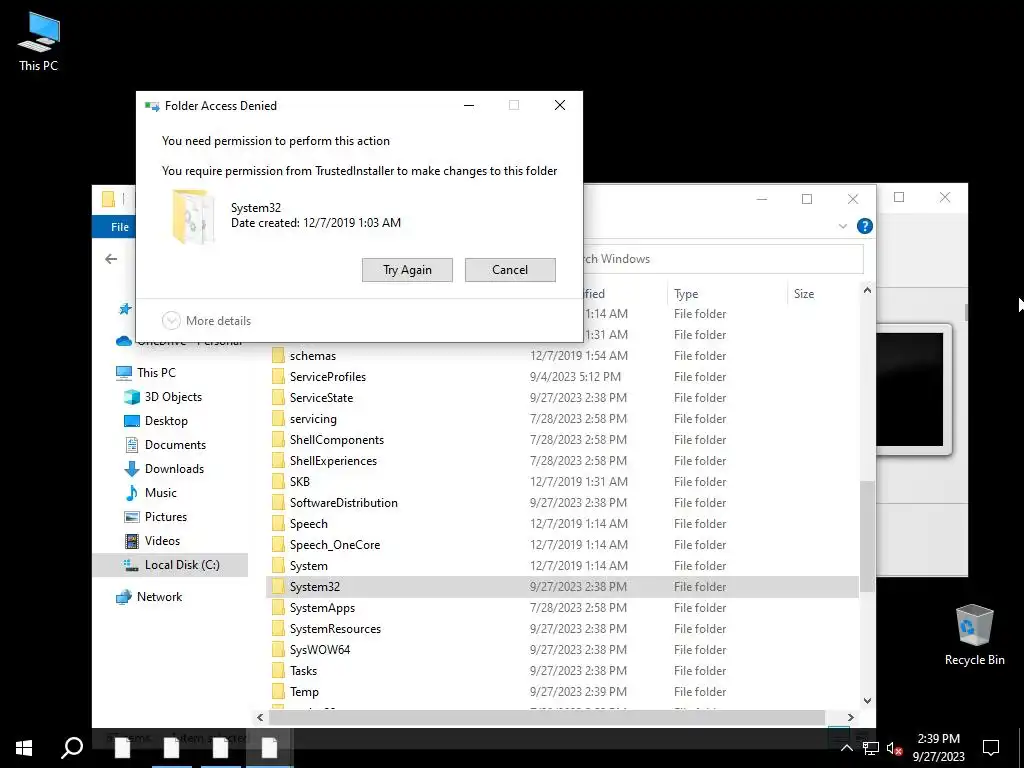Click the Temp folder icon
1024x768 pixels.
coord(278,692)
